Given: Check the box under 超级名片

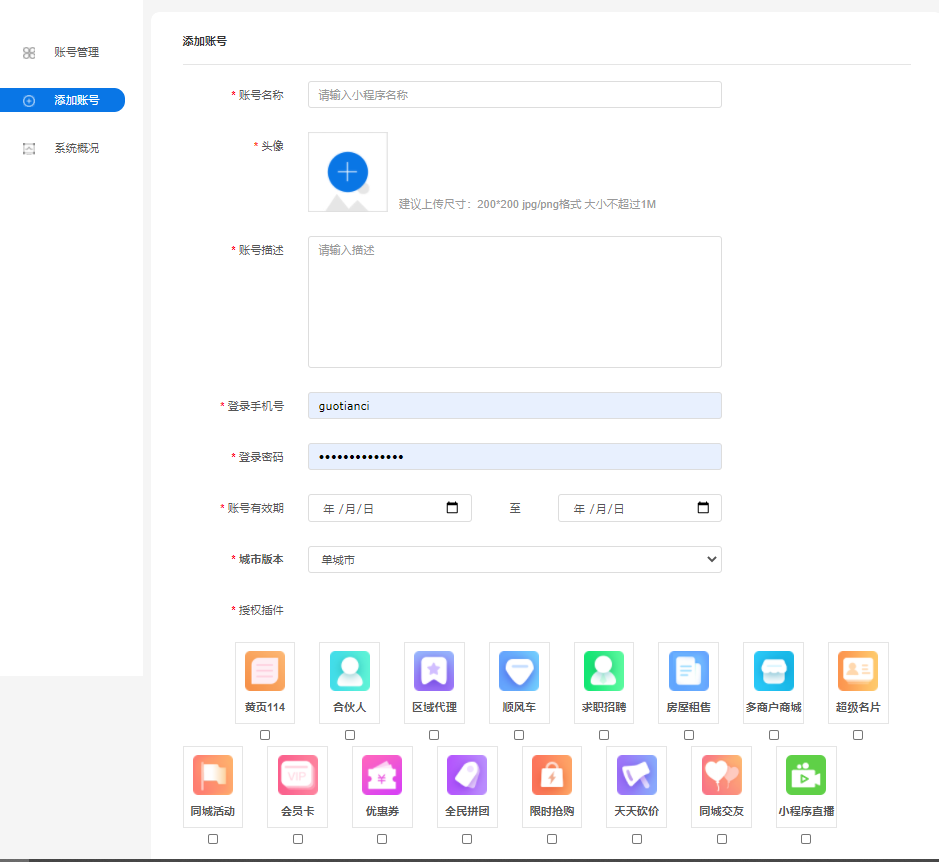Looking at the screenshot, I should pyautogui.click(x=858, y=735).
